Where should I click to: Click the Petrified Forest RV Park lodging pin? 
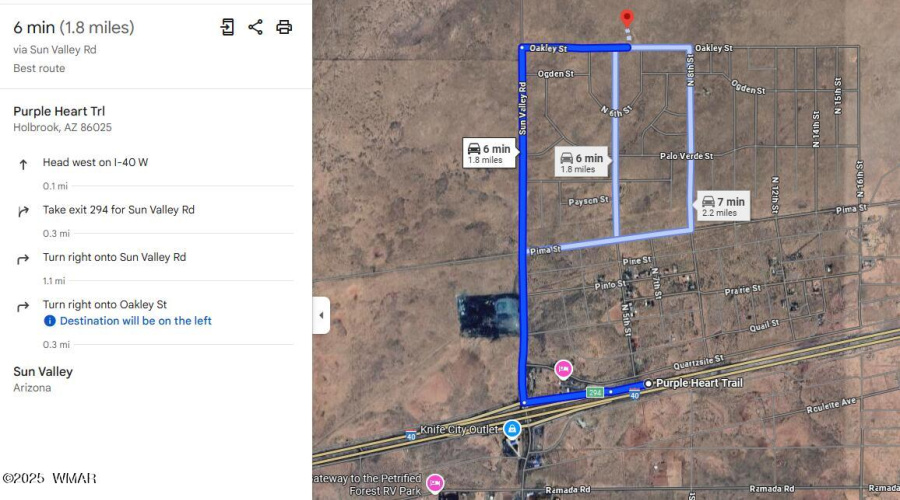pyautogui.click(x=435, y=483)
